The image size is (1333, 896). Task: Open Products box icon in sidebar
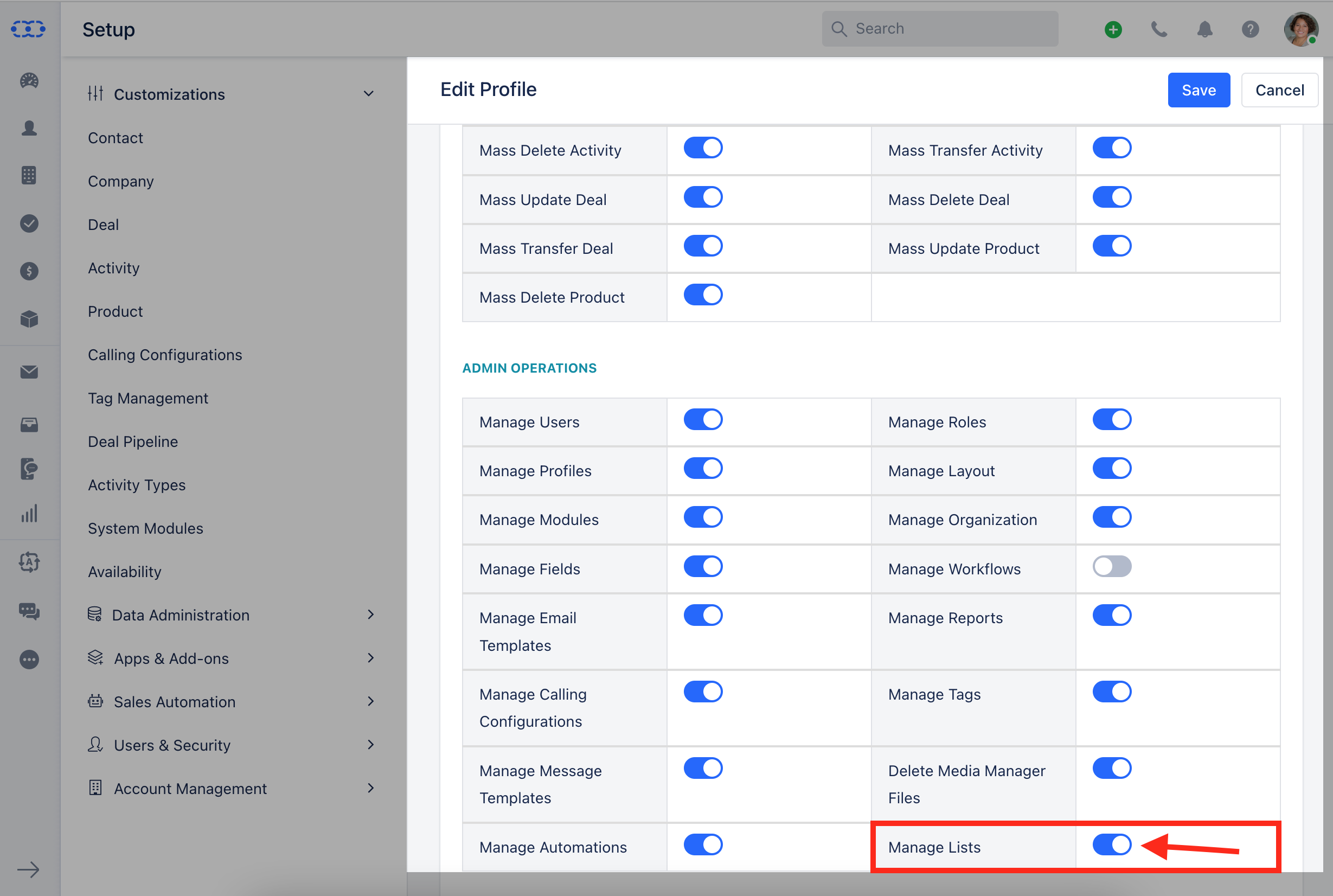[x=29, y=319]
